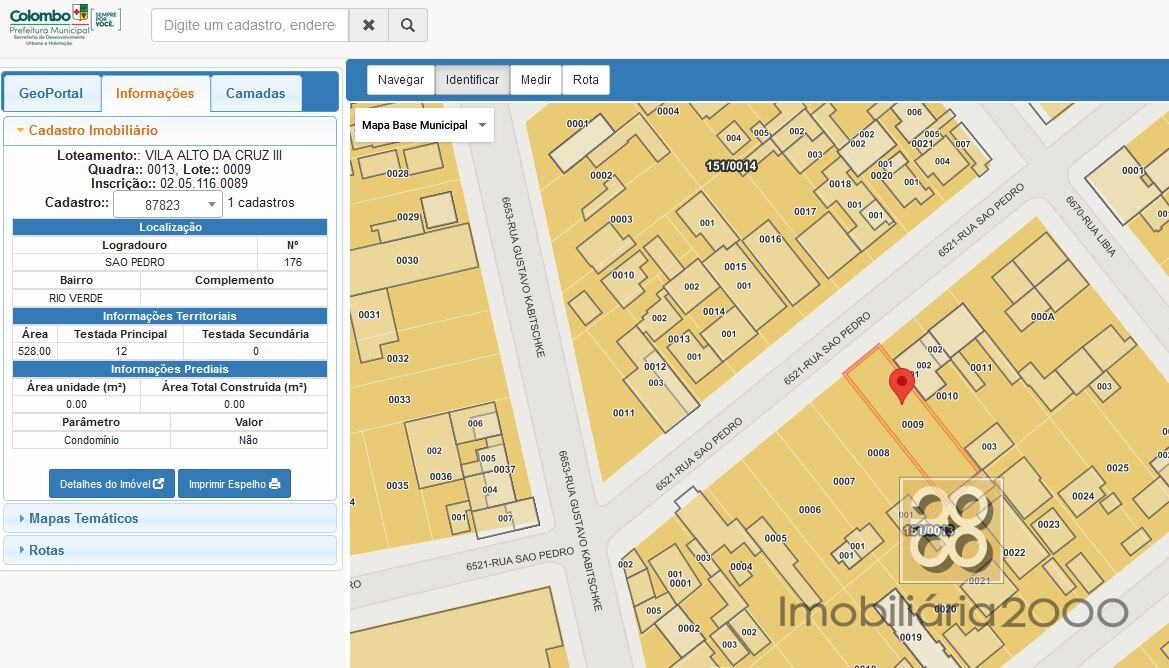Select the Informações tab
The image size is (1169, 668).
pos(155,93)
